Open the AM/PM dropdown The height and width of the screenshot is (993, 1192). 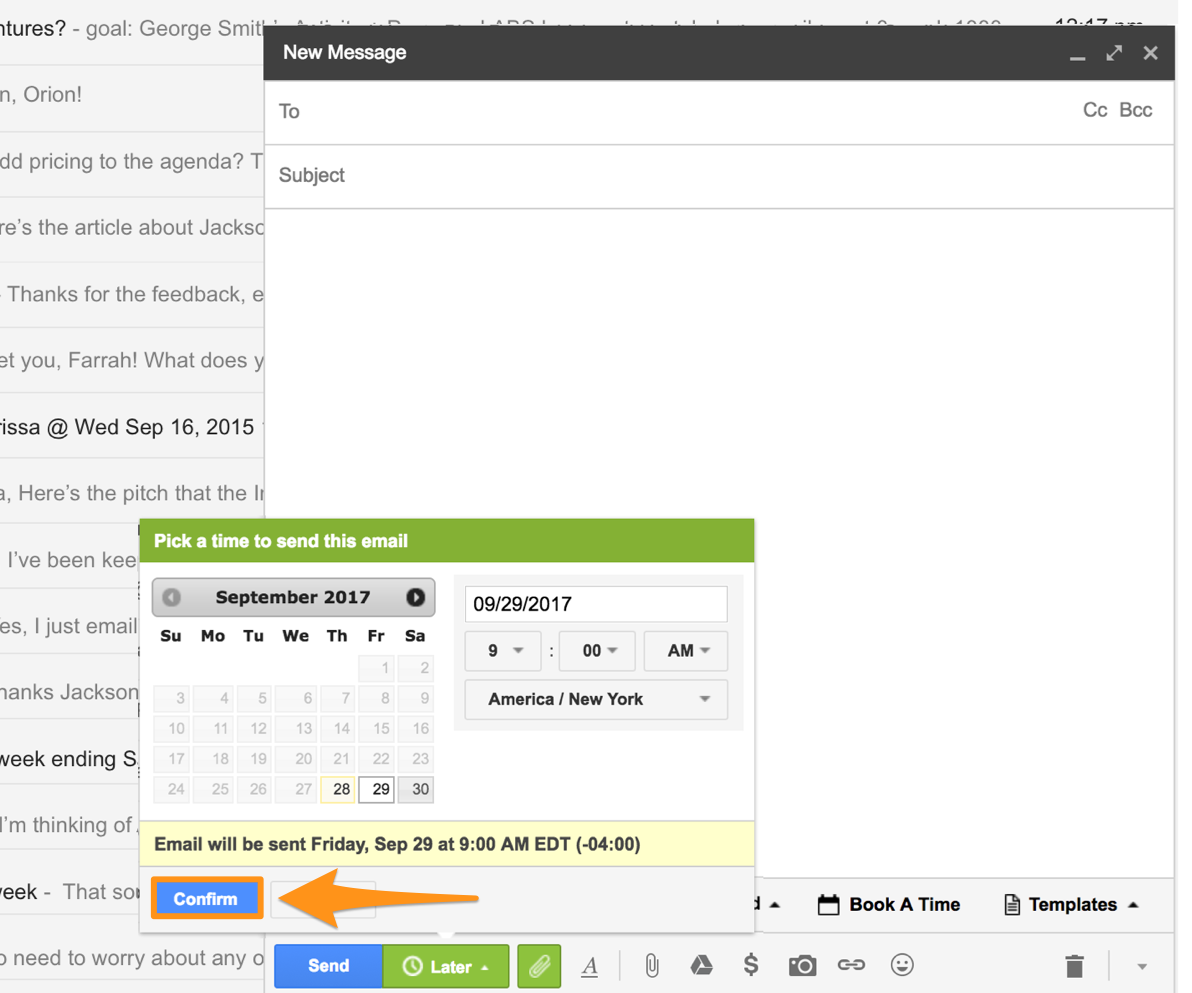pyautogui.click(x=685, y=651)
